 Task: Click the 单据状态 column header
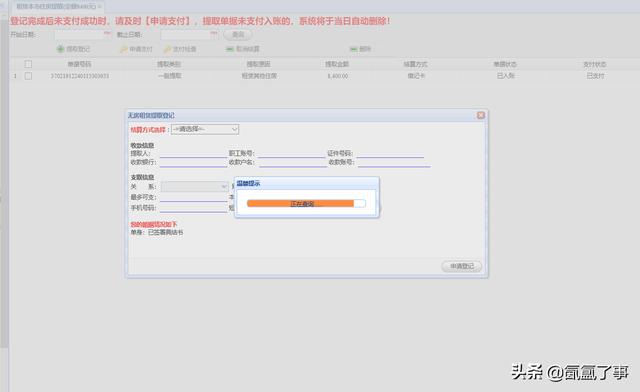coord(505,64)
